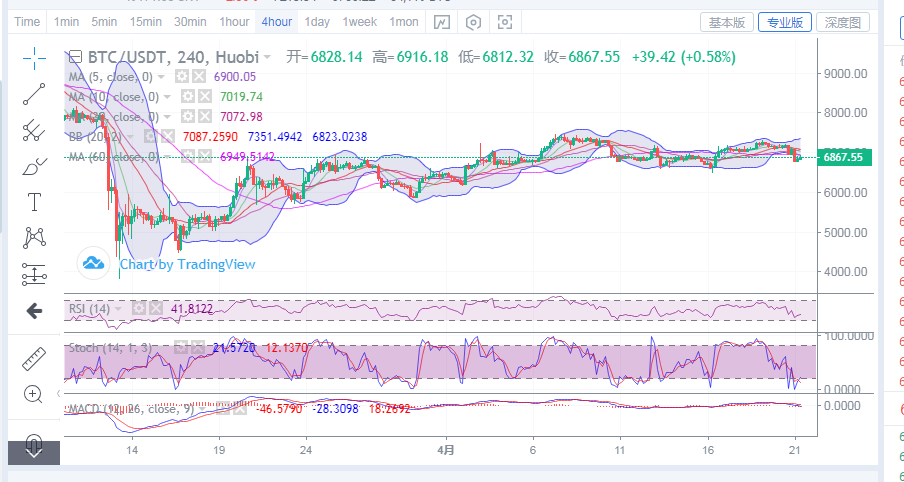Click the 深度图 depth chart button
Image resolution: width=904 pixels, height=482 pixels.
[x=843, y=22]
